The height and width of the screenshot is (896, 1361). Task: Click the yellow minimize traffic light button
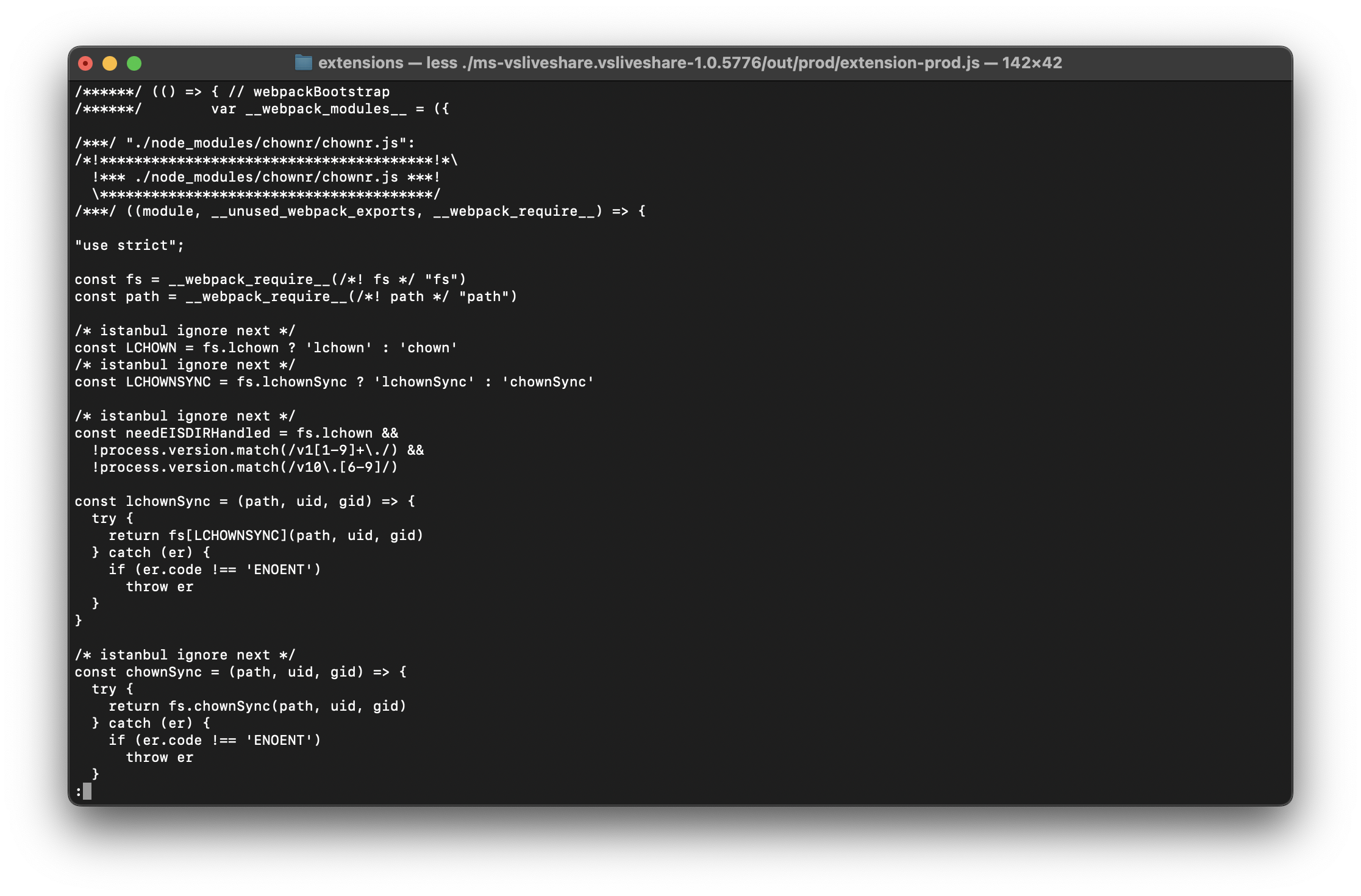tap(110, 63)
